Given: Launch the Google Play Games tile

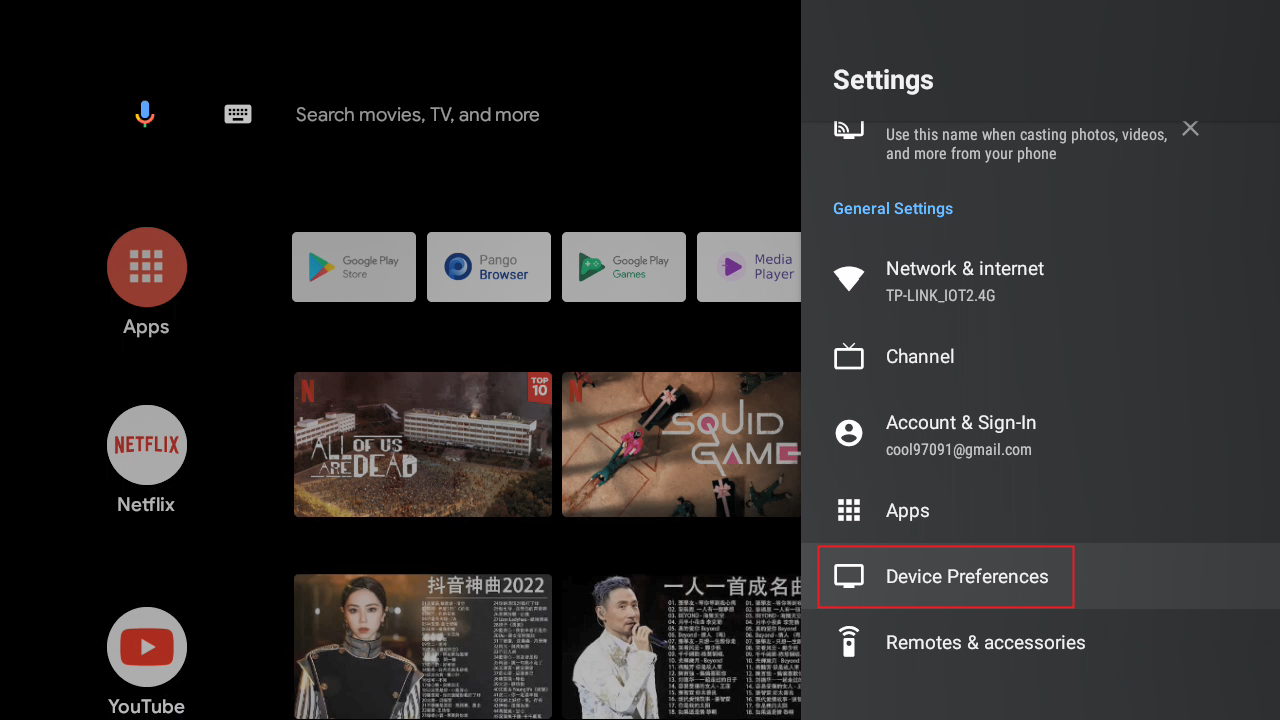Looking at the screenshot, I should [624, 267].
